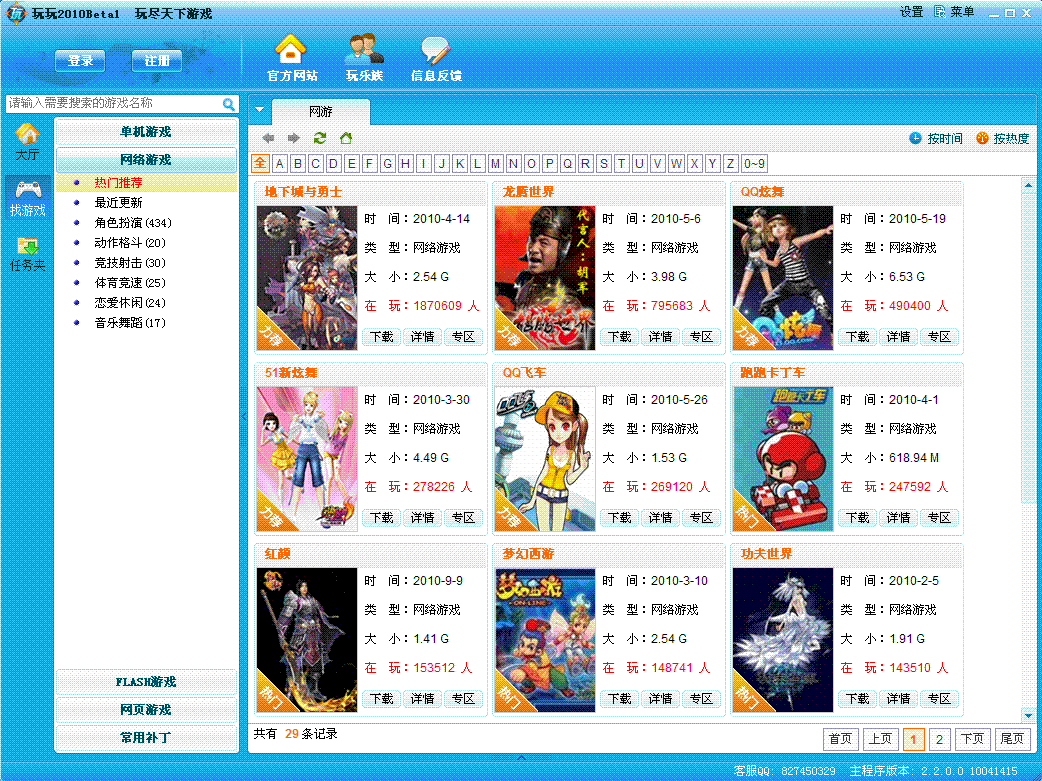Click the back arrow navigation icon
Image resolution: width=1042 pixels, height=781 pixels.
[268, 138]
